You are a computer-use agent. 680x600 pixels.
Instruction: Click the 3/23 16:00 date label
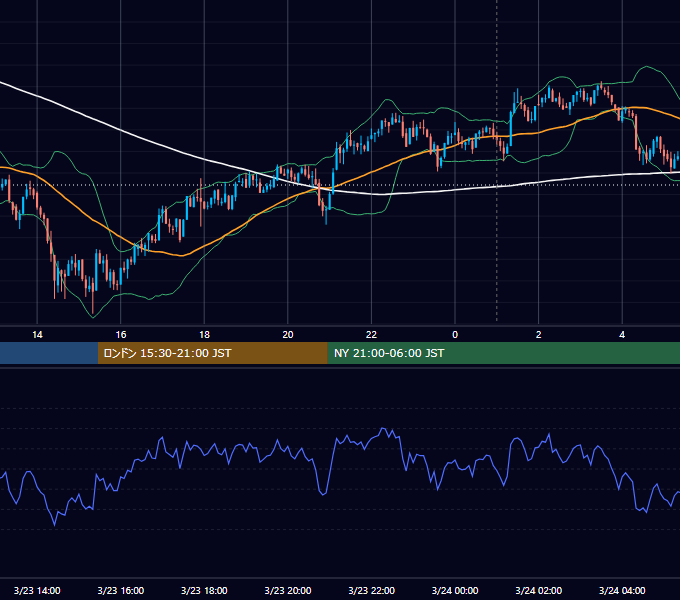(121, 590)
